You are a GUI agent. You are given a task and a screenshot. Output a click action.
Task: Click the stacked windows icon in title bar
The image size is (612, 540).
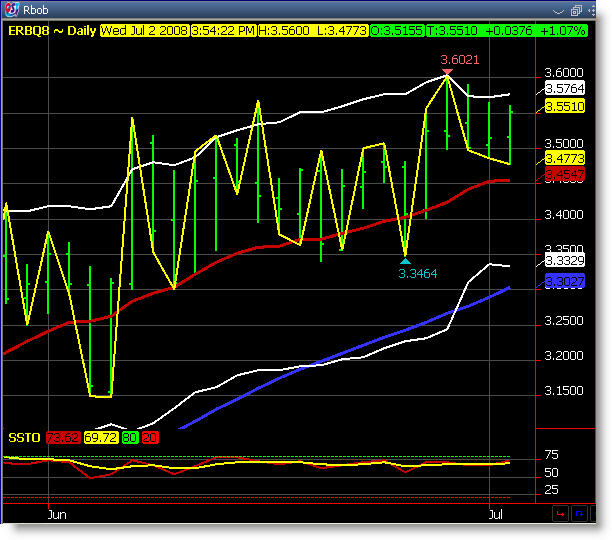pyautogui.click(x=576, y=11)
